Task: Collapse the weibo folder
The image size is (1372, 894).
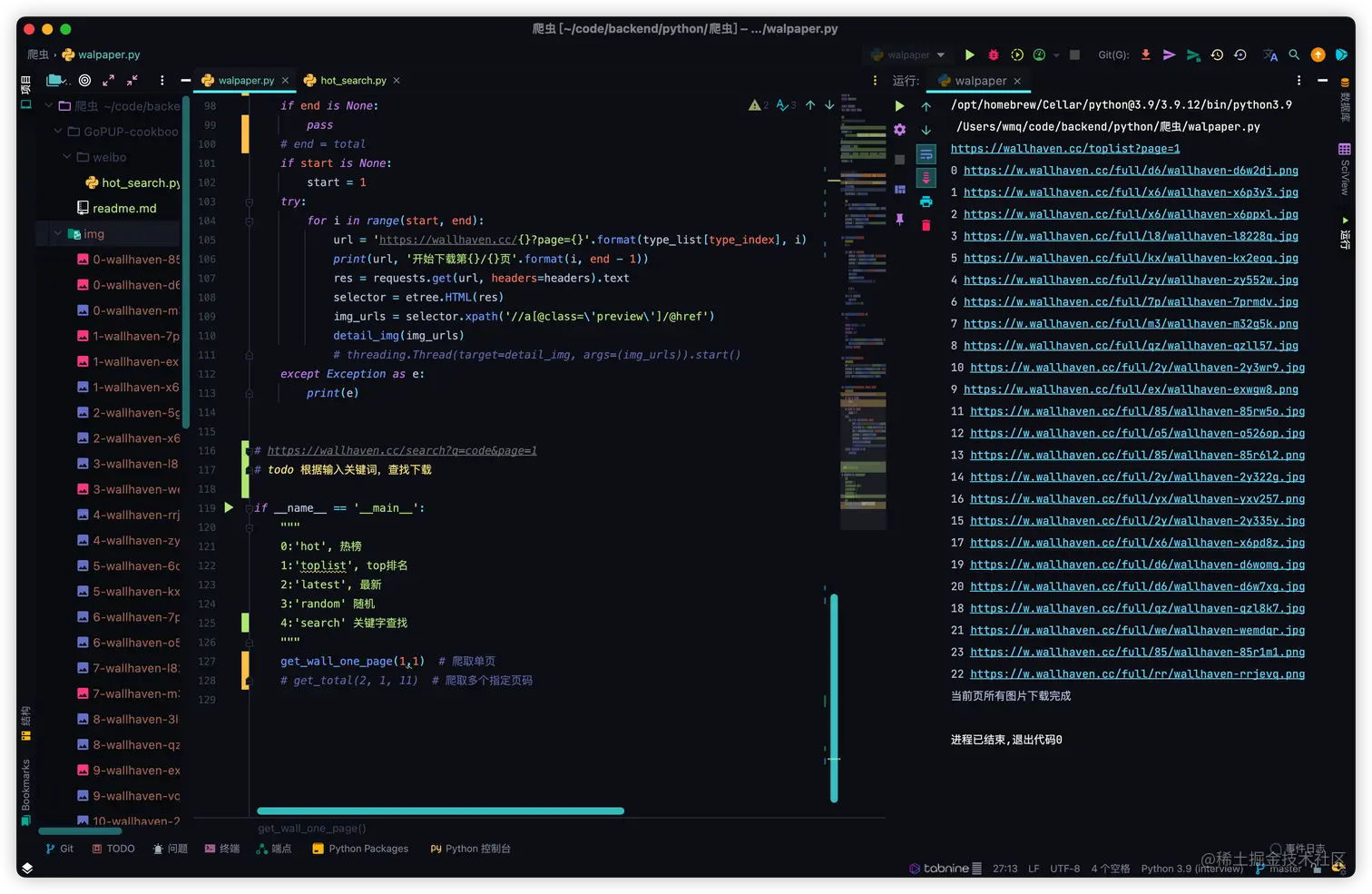Action: click(x=66, y=157)
